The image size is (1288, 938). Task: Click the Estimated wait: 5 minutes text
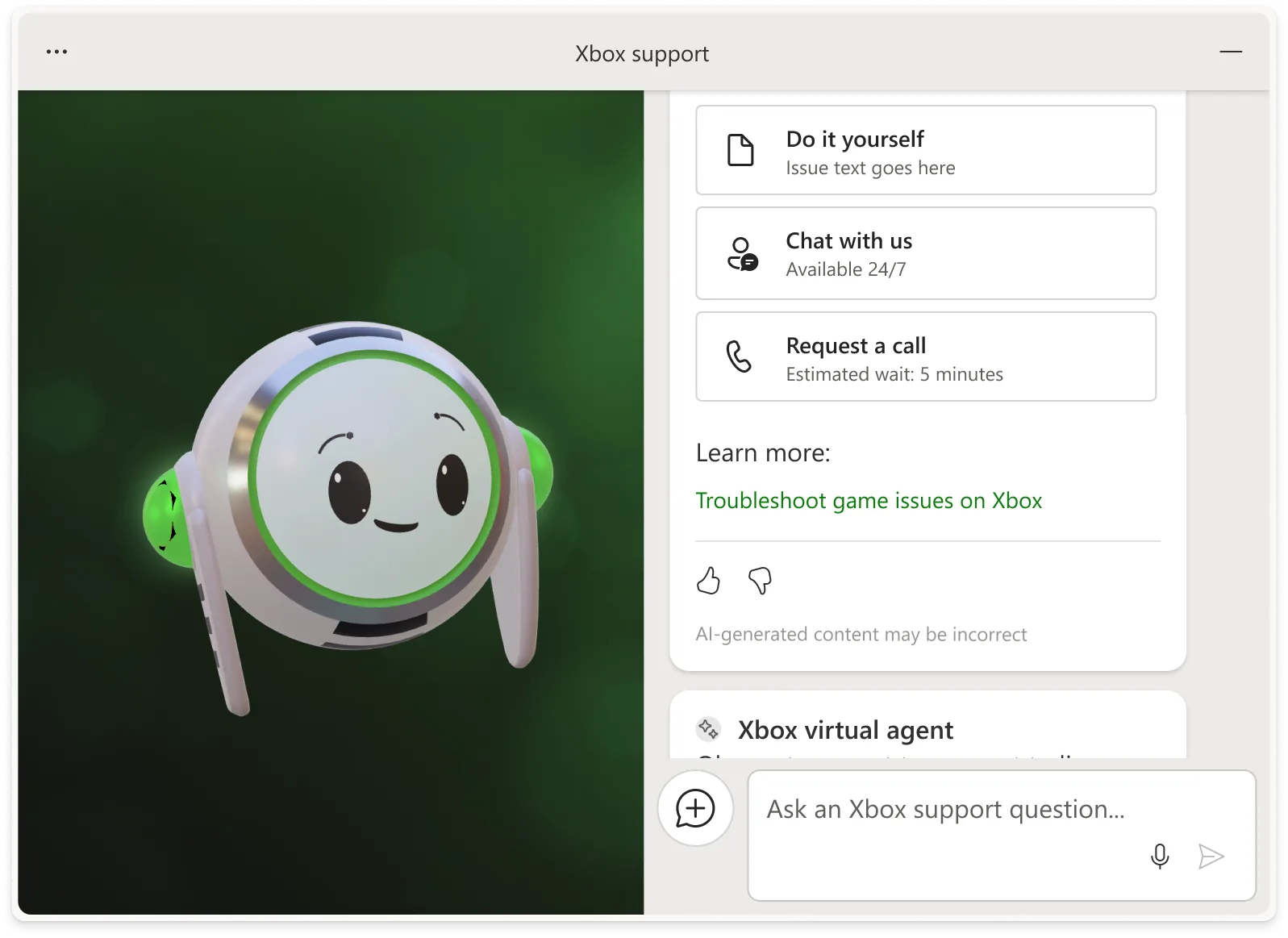point(894,374)
